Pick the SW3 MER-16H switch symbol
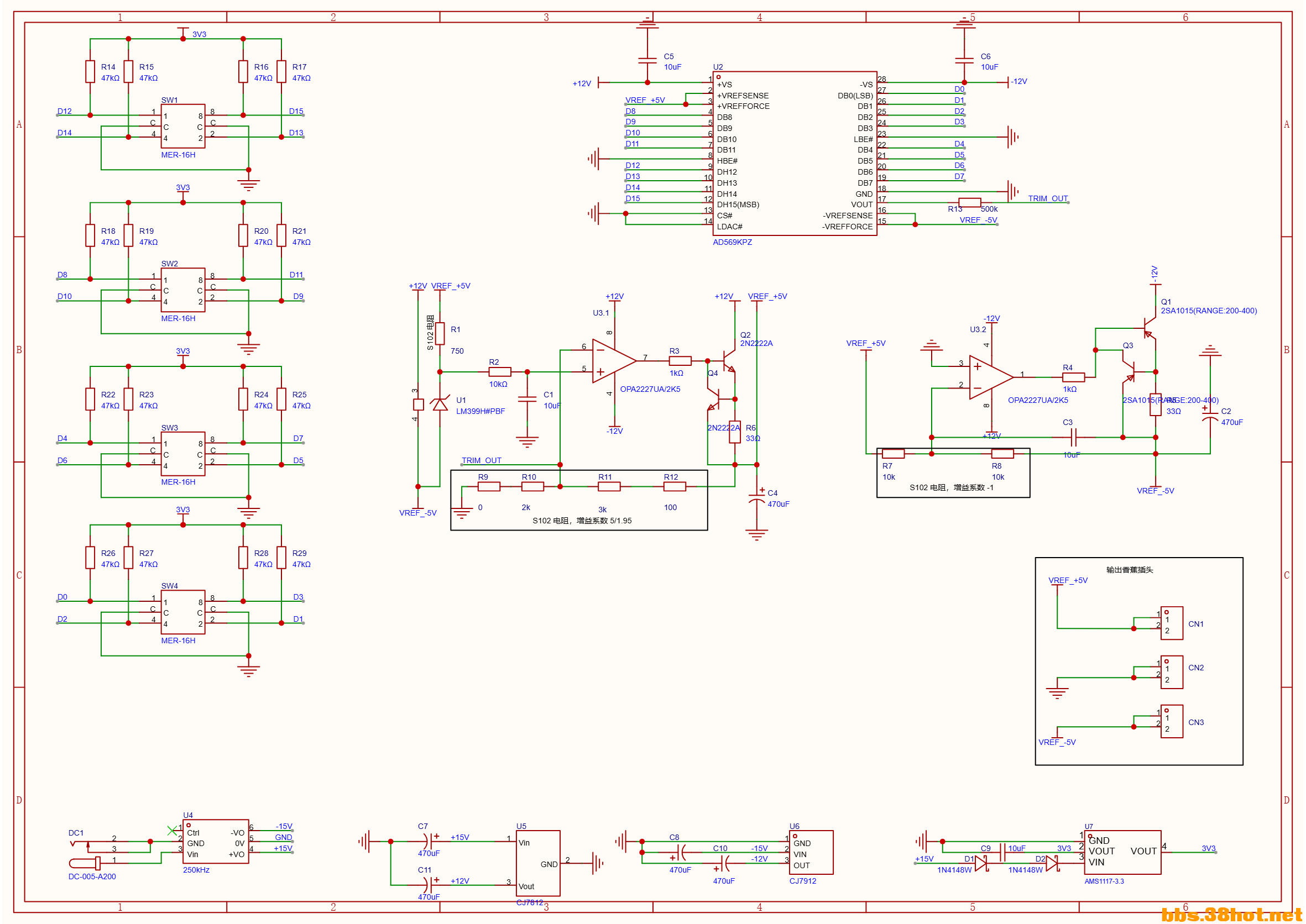 (183, 454)
